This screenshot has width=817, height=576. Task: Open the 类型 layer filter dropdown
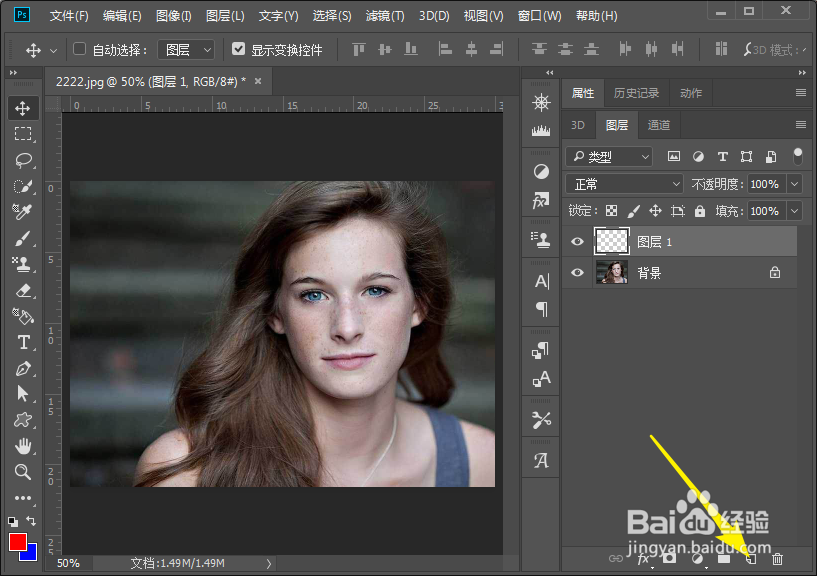point(609,157)
